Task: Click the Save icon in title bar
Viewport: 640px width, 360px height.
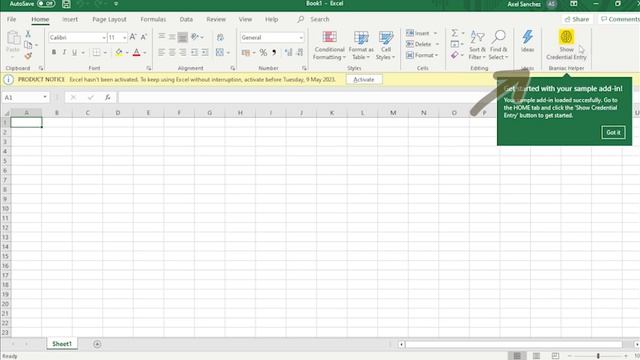Action: [66, 4]
